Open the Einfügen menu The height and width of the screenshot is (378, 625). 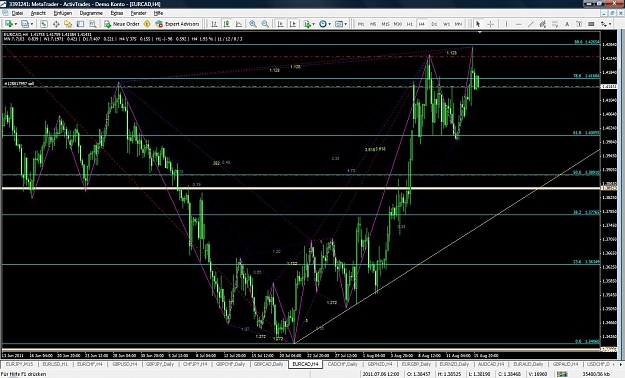(x=63, y=13)
